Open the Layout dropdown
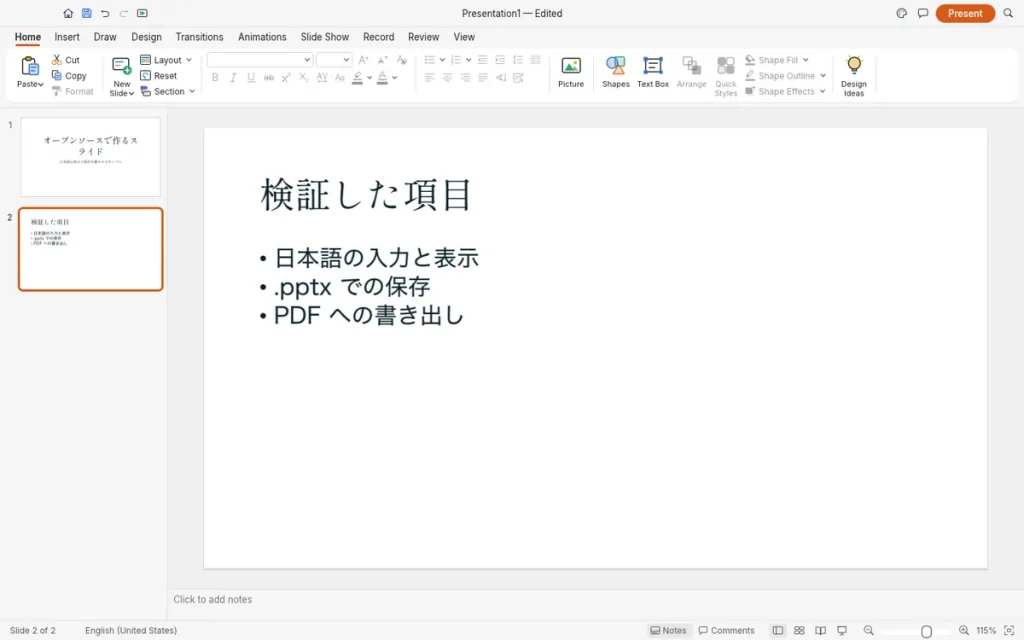Viewport: 1024px width, 640px height. [166, 60]
